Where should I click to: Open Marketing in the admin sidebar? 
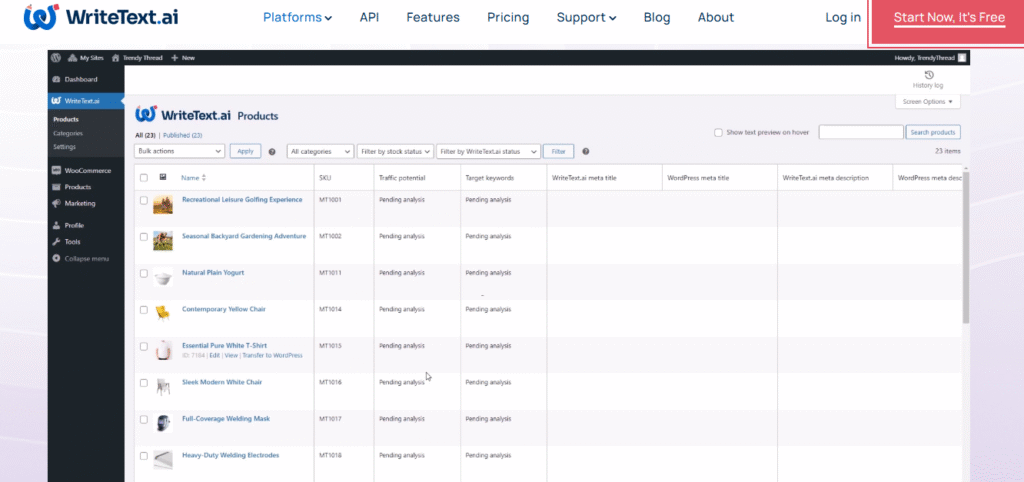(x=81, y=203)
